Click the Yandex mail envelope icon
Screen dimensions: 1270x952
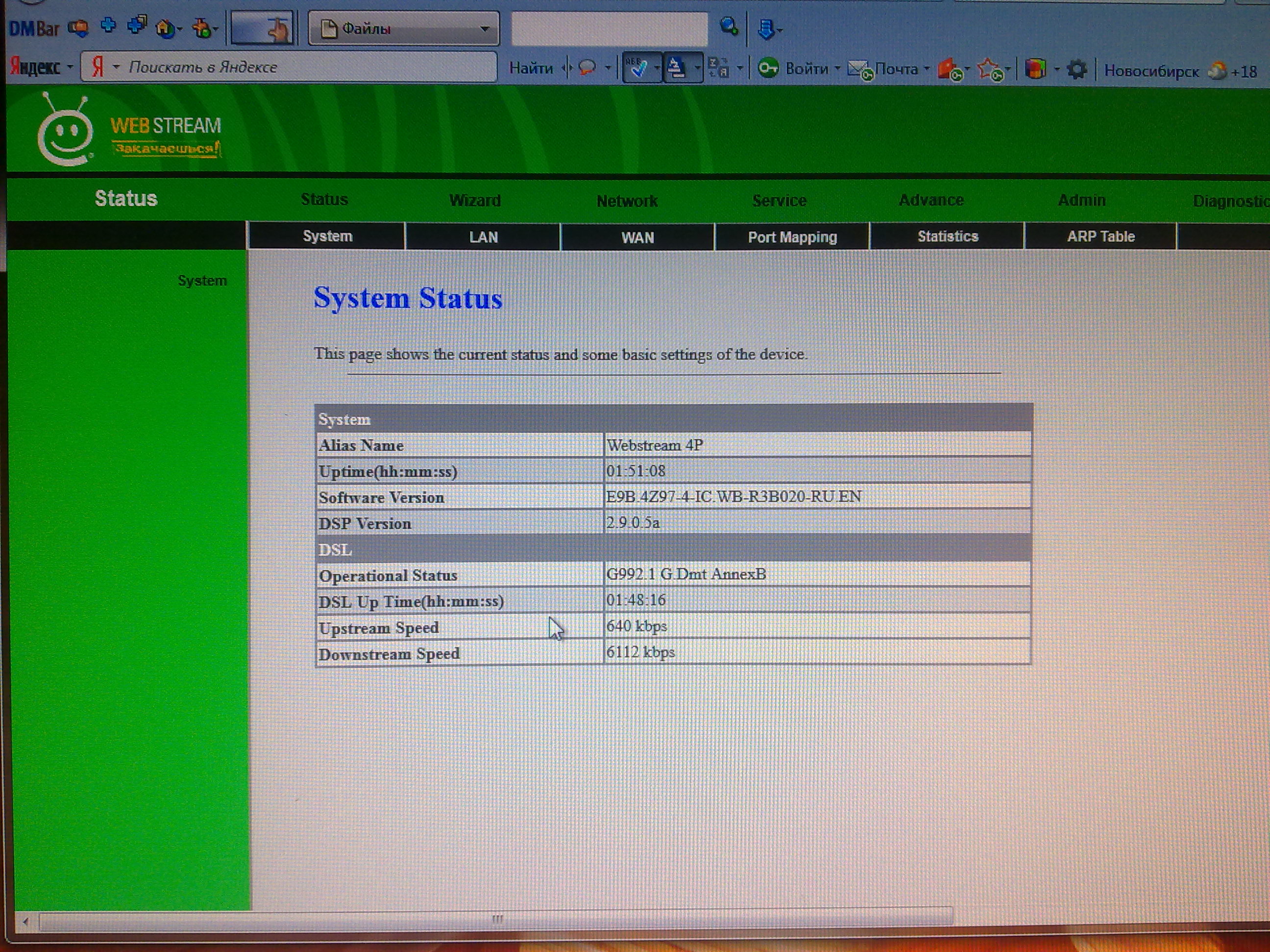(861, 71)
